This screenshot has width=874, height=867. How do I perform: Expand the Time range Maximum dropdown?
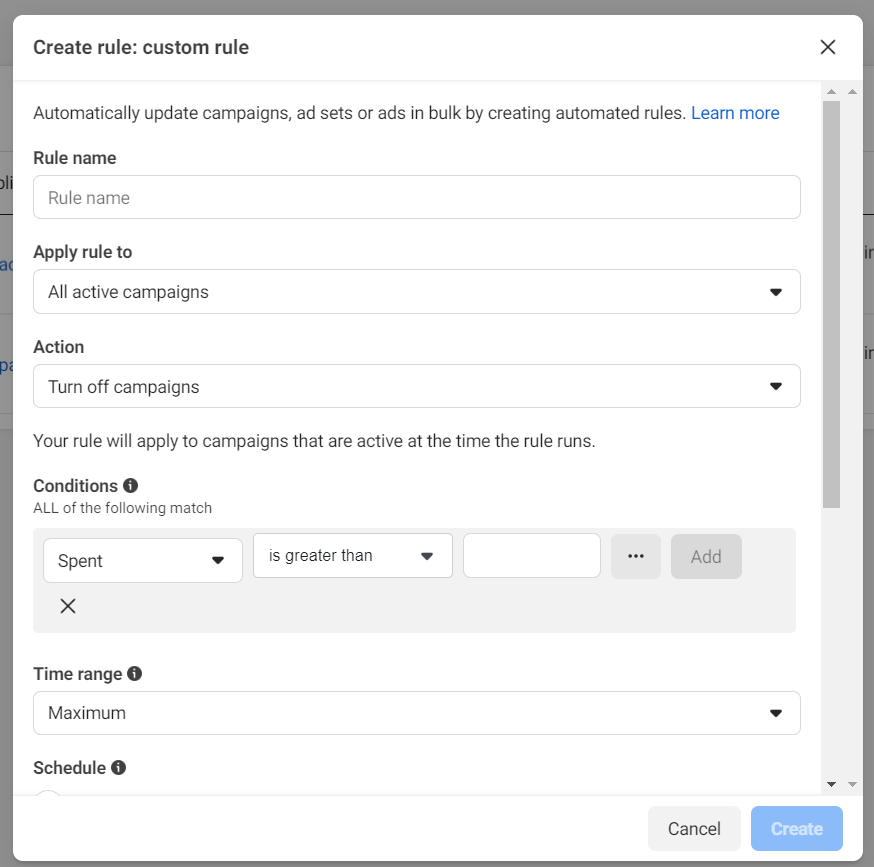[x=416, y=713]
